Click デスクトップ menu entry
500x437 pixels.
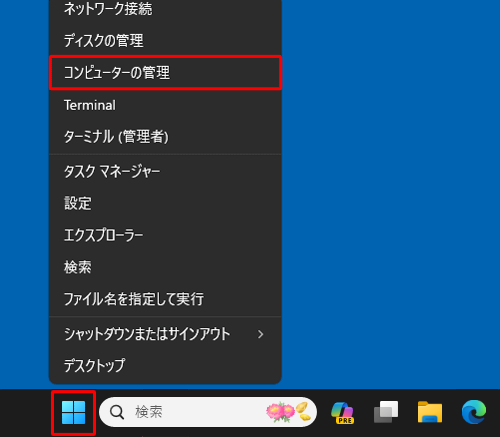[x=165, y=366]
